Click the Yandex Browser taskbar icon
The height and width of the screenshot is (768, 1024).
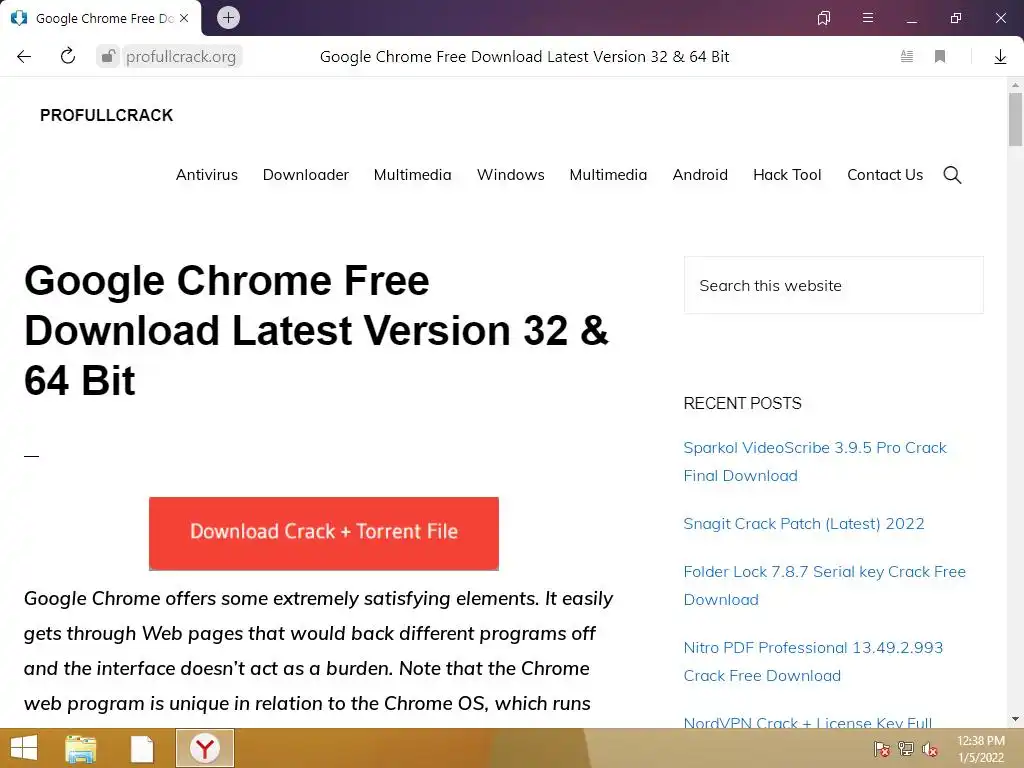point(205,748)
